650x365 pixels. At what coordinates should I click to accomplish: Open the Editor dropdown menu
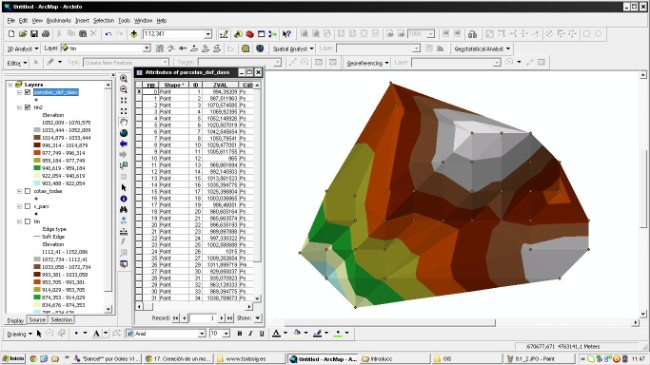[x=17, y=63]
